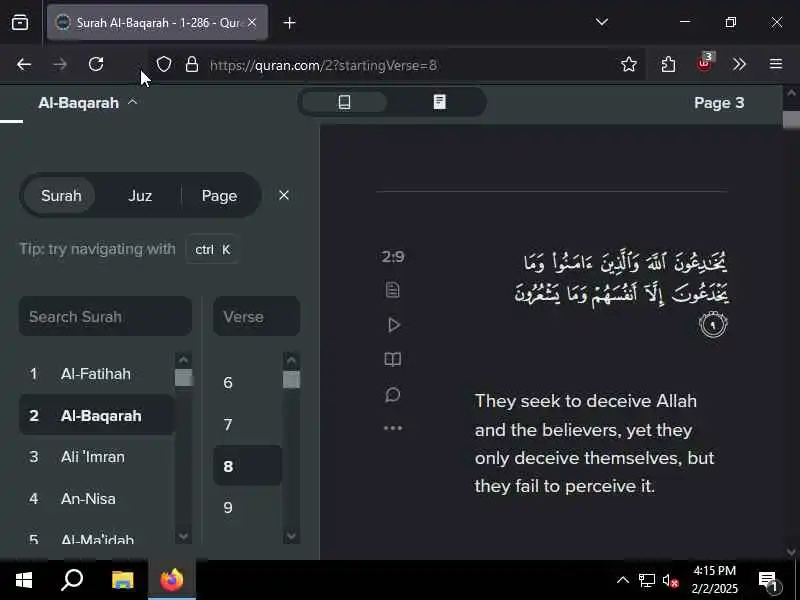Image resolution: width=800 pixels, height=600 pixels.
Task: Select surah 2 Al-Baqarah
Action: (96, 415)
